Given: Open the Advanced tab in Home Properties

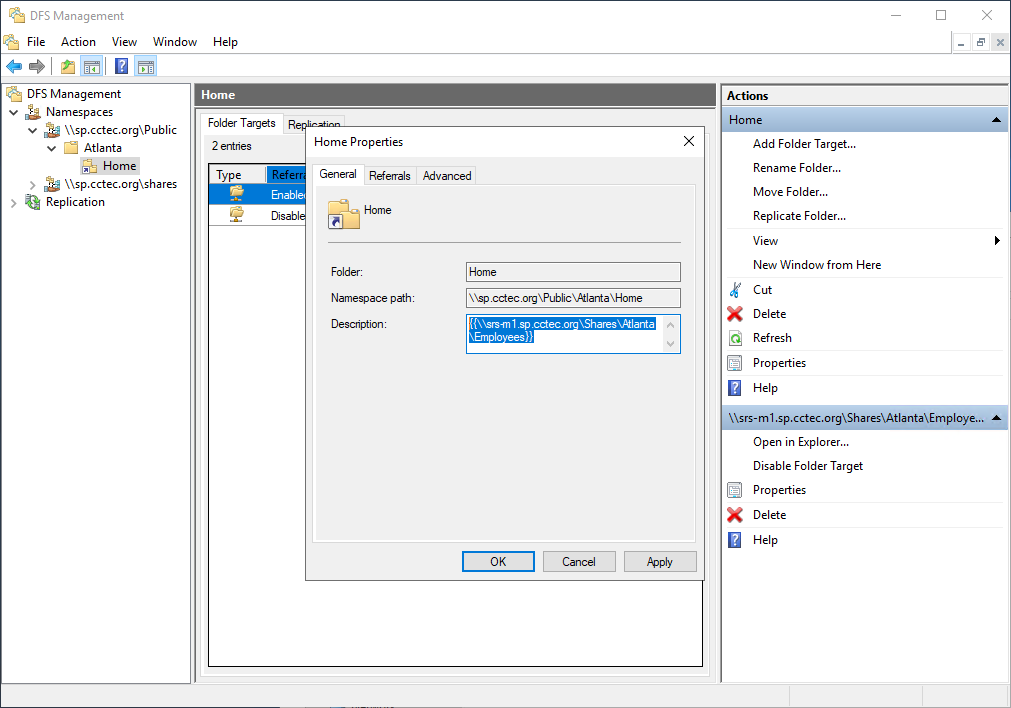Looking at the screenshot, I should click(446, 176).
